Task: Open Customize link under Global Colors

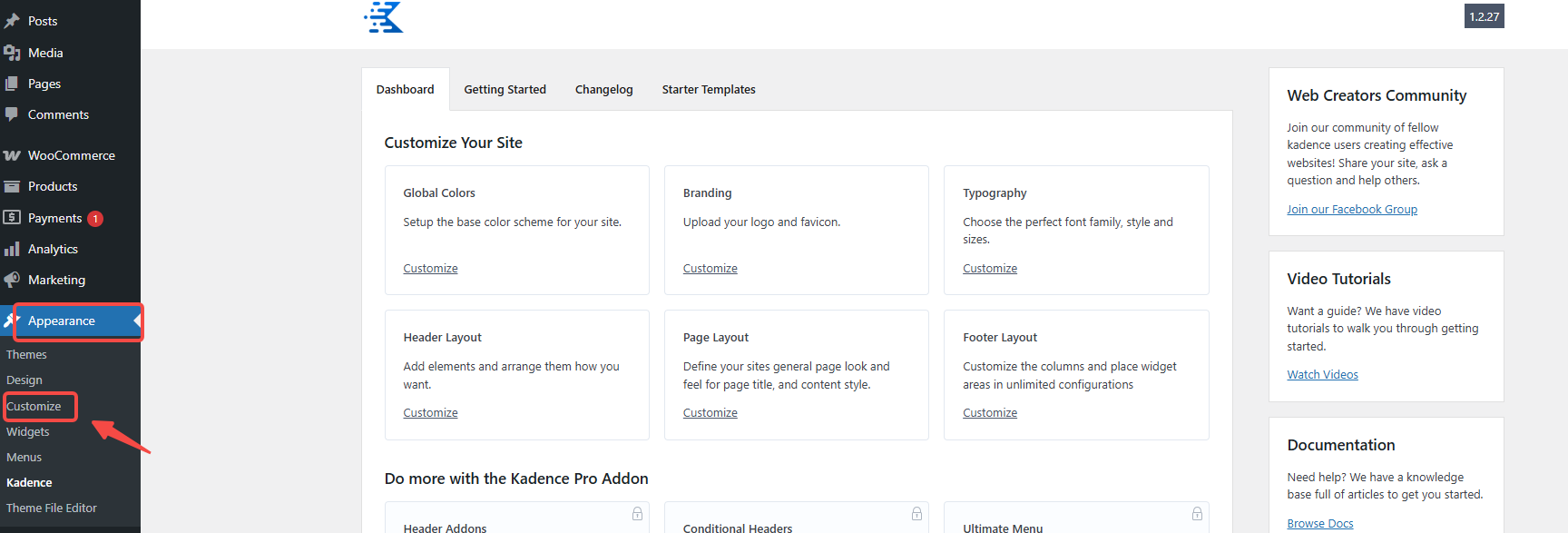Action: pos(430,269)
